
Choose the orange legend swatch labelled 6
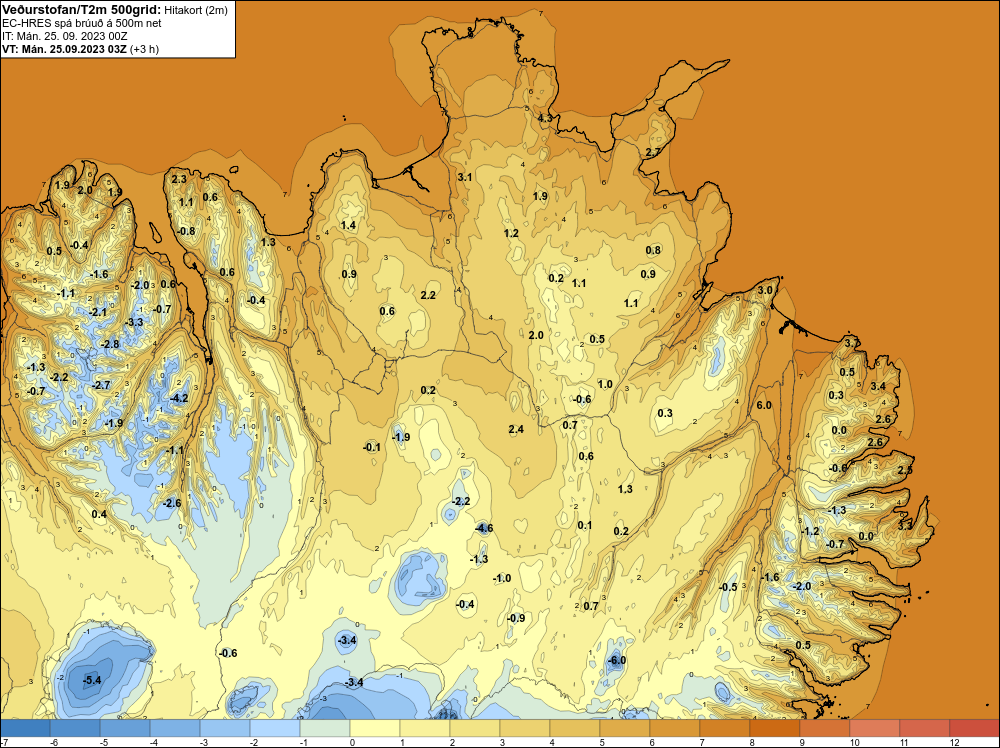coord(675,728)
